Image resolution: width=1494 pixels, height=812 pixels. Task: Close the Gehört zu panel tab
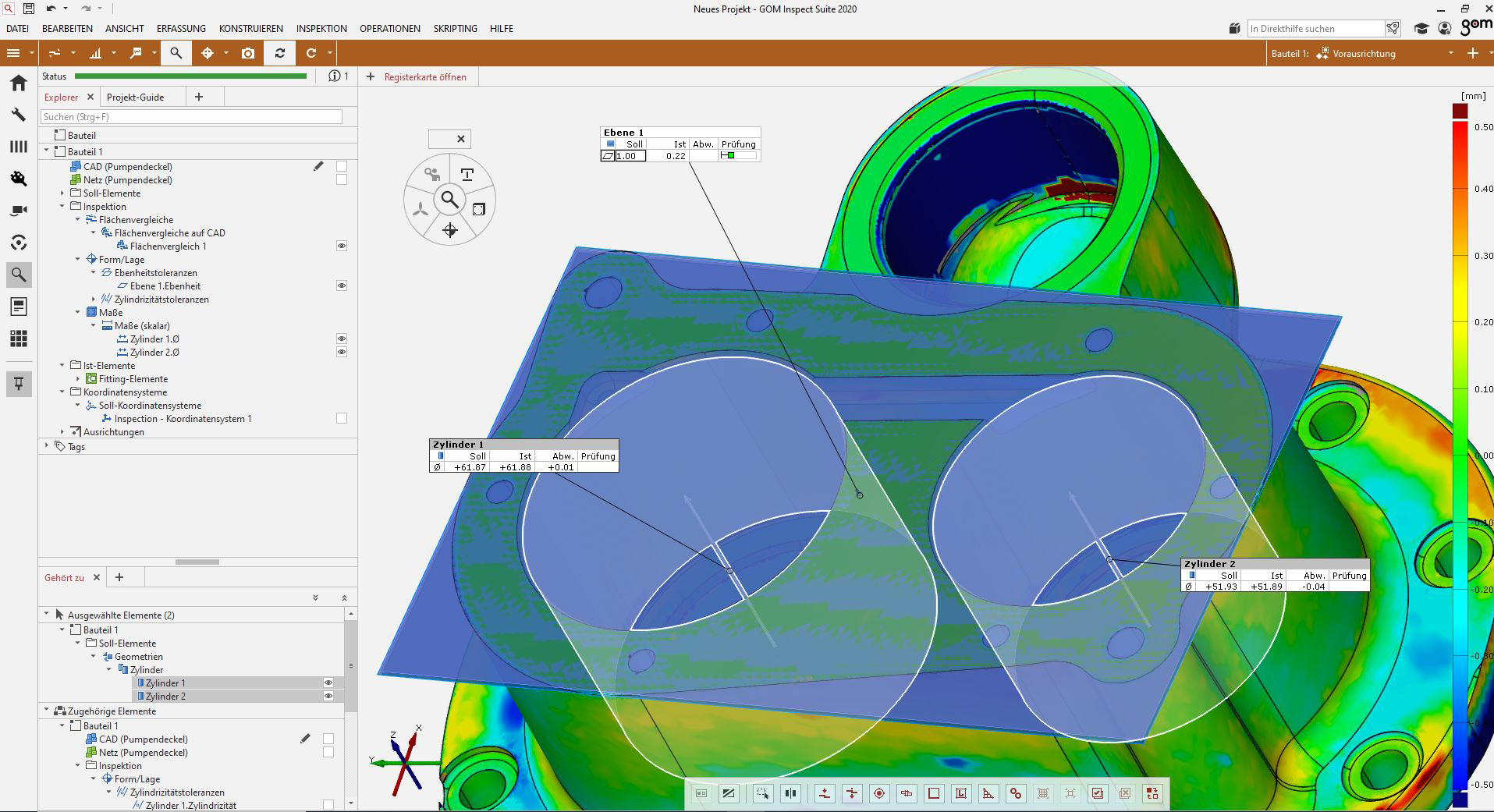coord(97,577)
